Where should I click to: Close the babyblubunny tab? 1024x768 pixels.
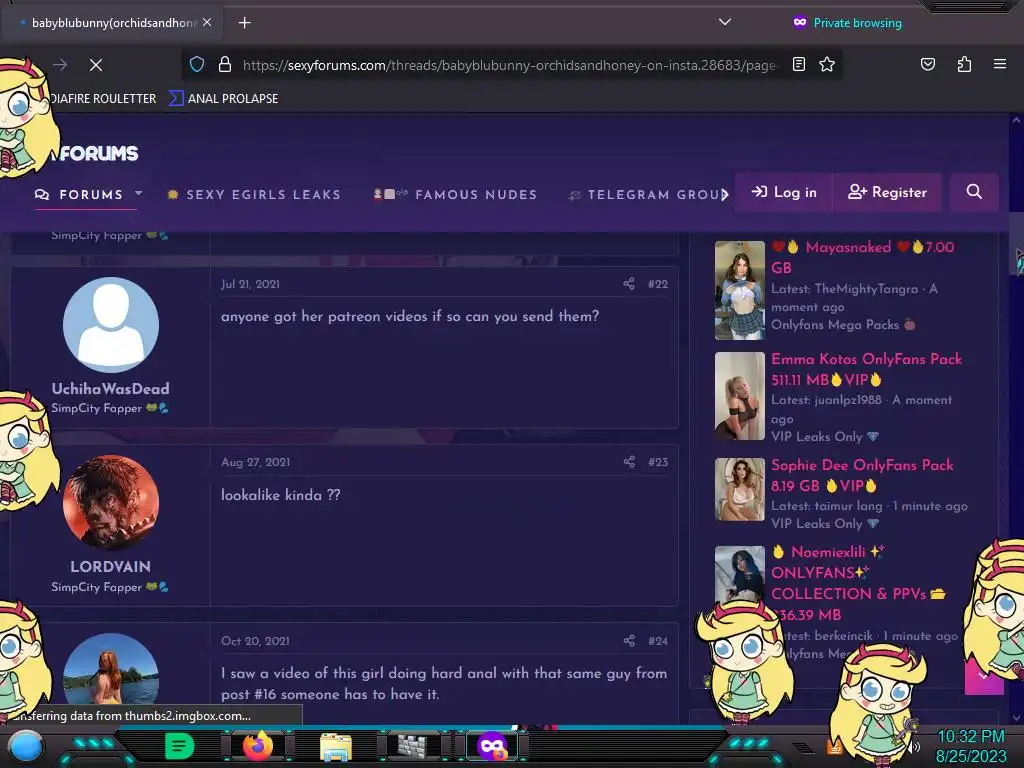coord(207,22)
